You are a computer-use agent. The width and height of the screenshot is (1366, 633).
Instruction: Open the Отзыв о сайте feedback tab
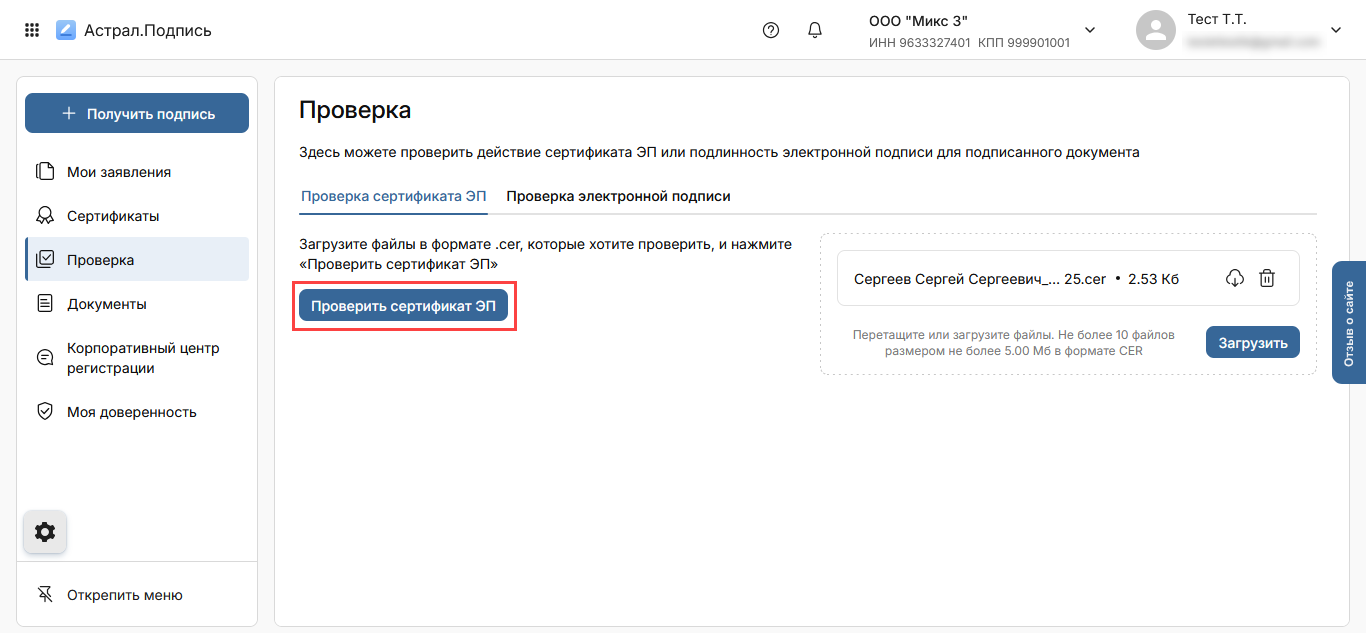[1349, 323]
